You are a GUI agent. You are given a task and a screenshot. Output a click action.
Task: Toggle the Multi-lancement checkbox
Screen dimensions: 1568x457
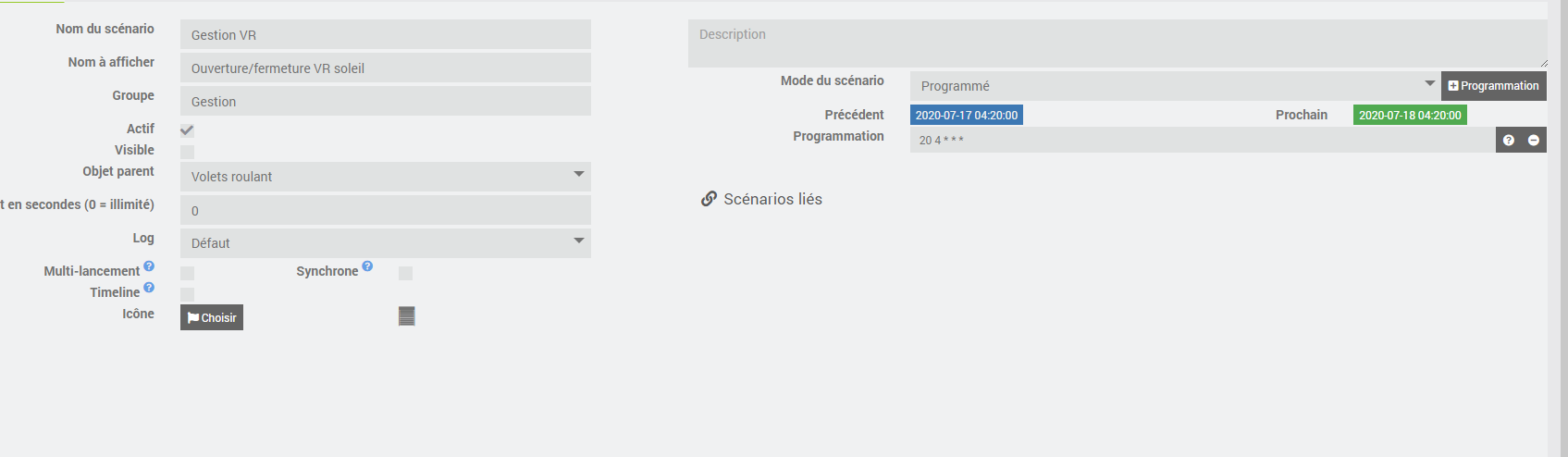[x=187, y=273]
